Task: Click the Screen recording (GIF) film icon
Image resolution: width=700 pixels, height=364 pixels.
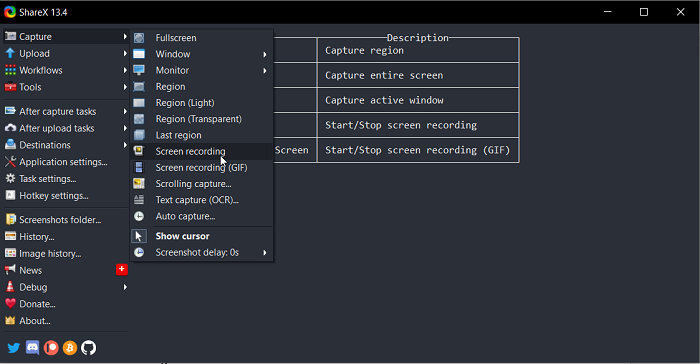Action: click(139, 167)
